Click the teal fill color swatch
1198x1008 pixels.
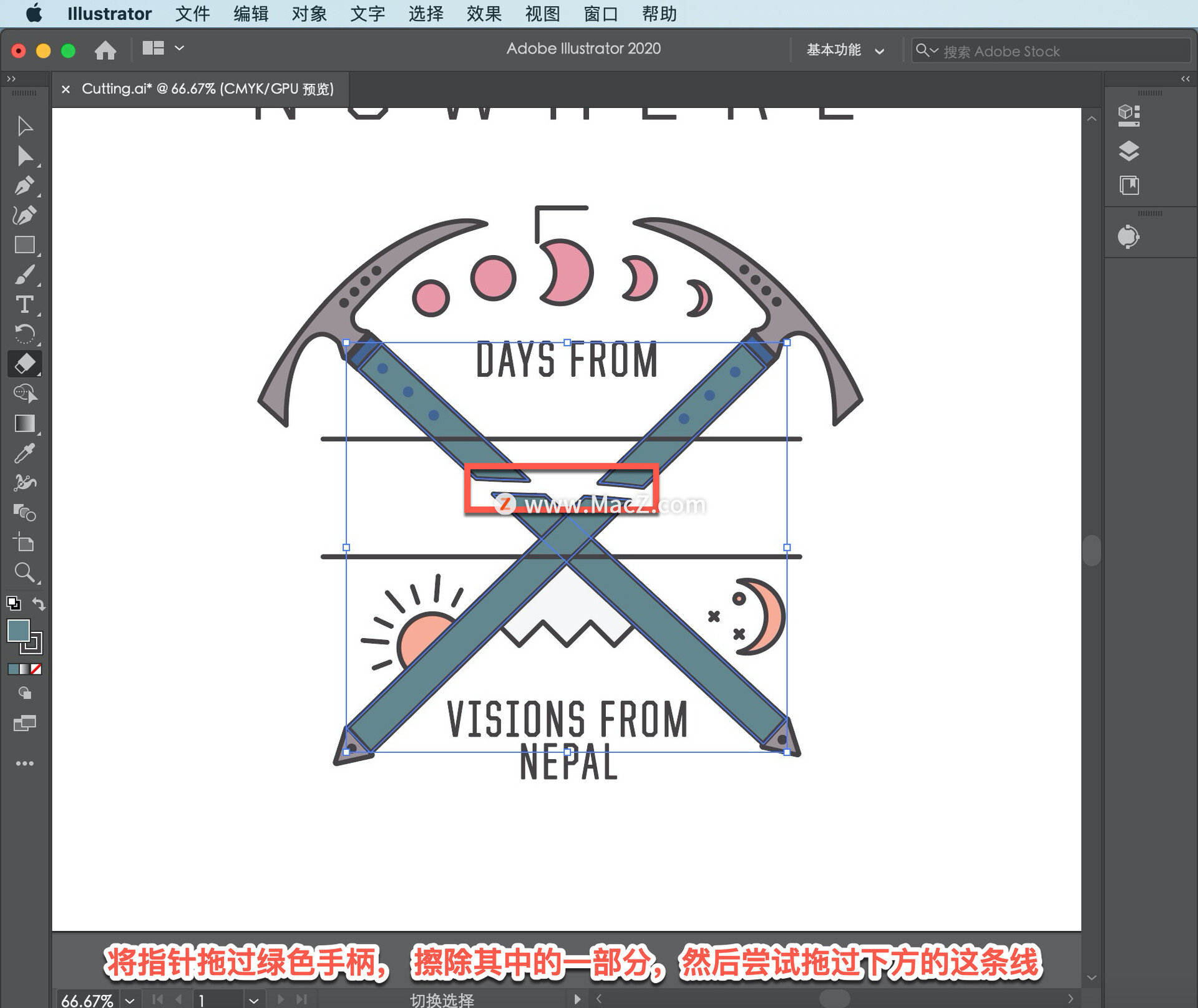[x=18, y=630]
